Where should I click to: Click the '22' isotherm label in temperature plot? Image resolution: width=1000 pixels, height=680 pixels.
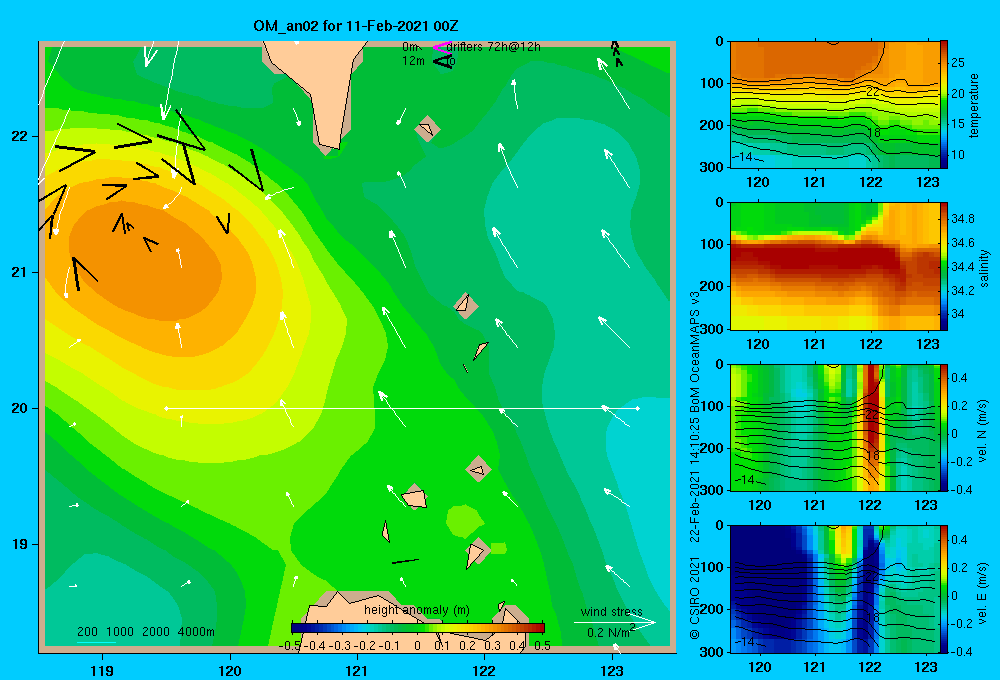coord(872,92)
